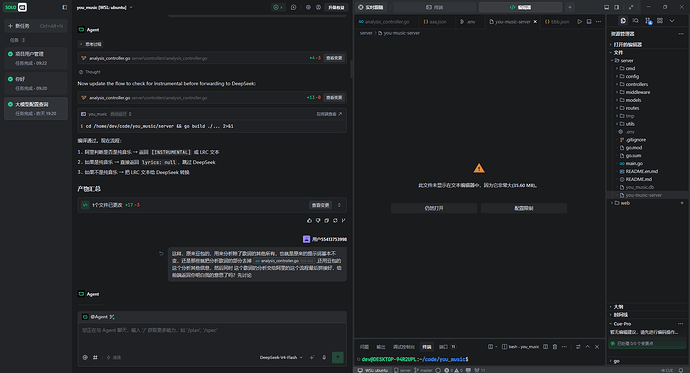
Task: Close the you-music-server tab
Action: click(535, 22)
